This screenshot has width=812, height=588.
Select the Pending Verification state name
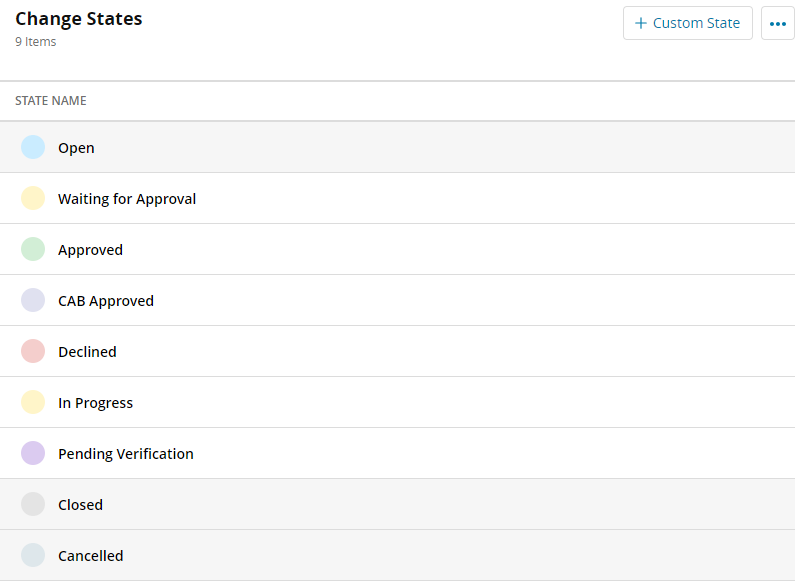pyautogui.click(x=126, y=454)
